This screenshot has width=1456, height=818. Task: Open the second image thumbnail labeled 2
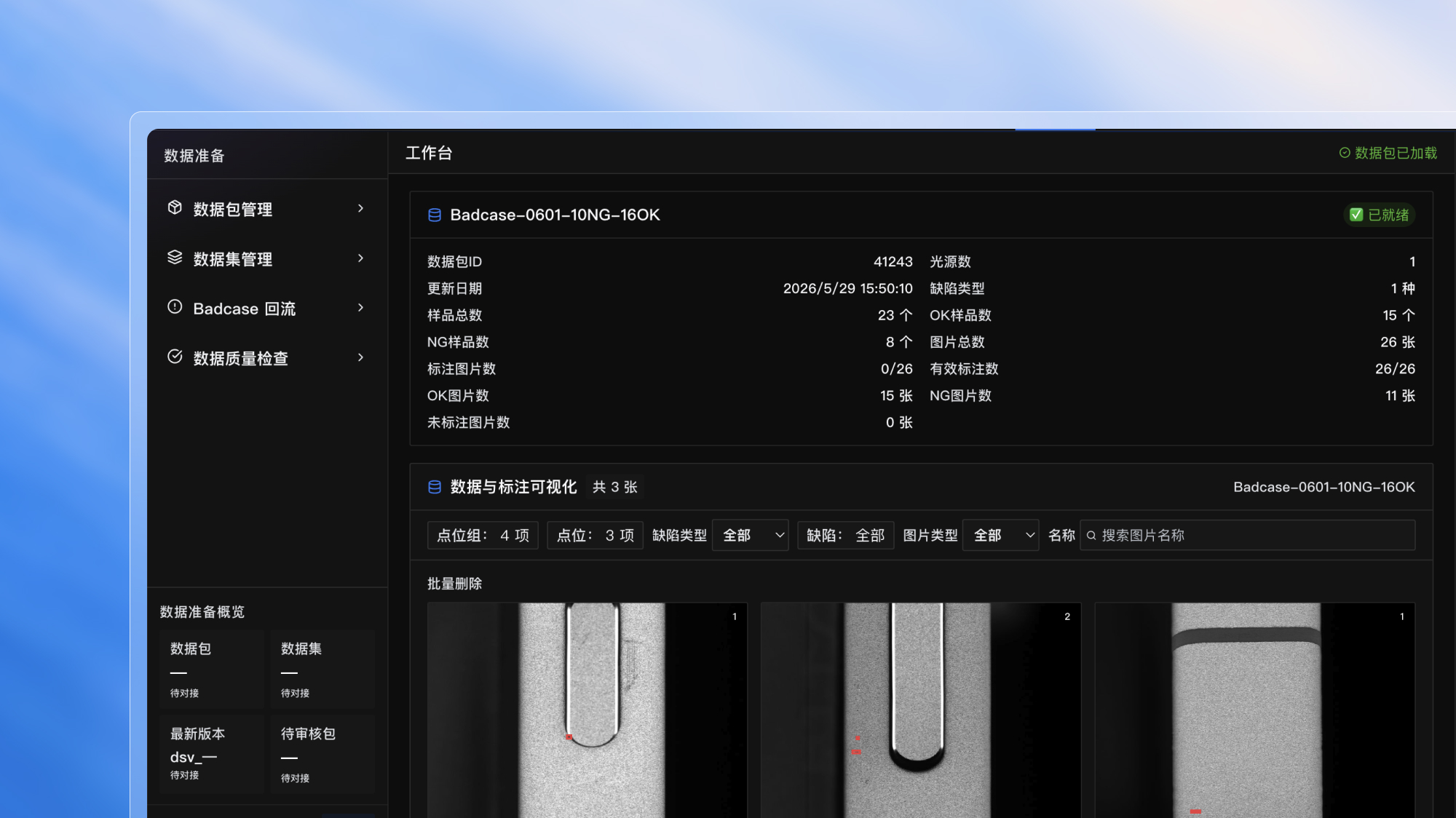coord(920,710)
